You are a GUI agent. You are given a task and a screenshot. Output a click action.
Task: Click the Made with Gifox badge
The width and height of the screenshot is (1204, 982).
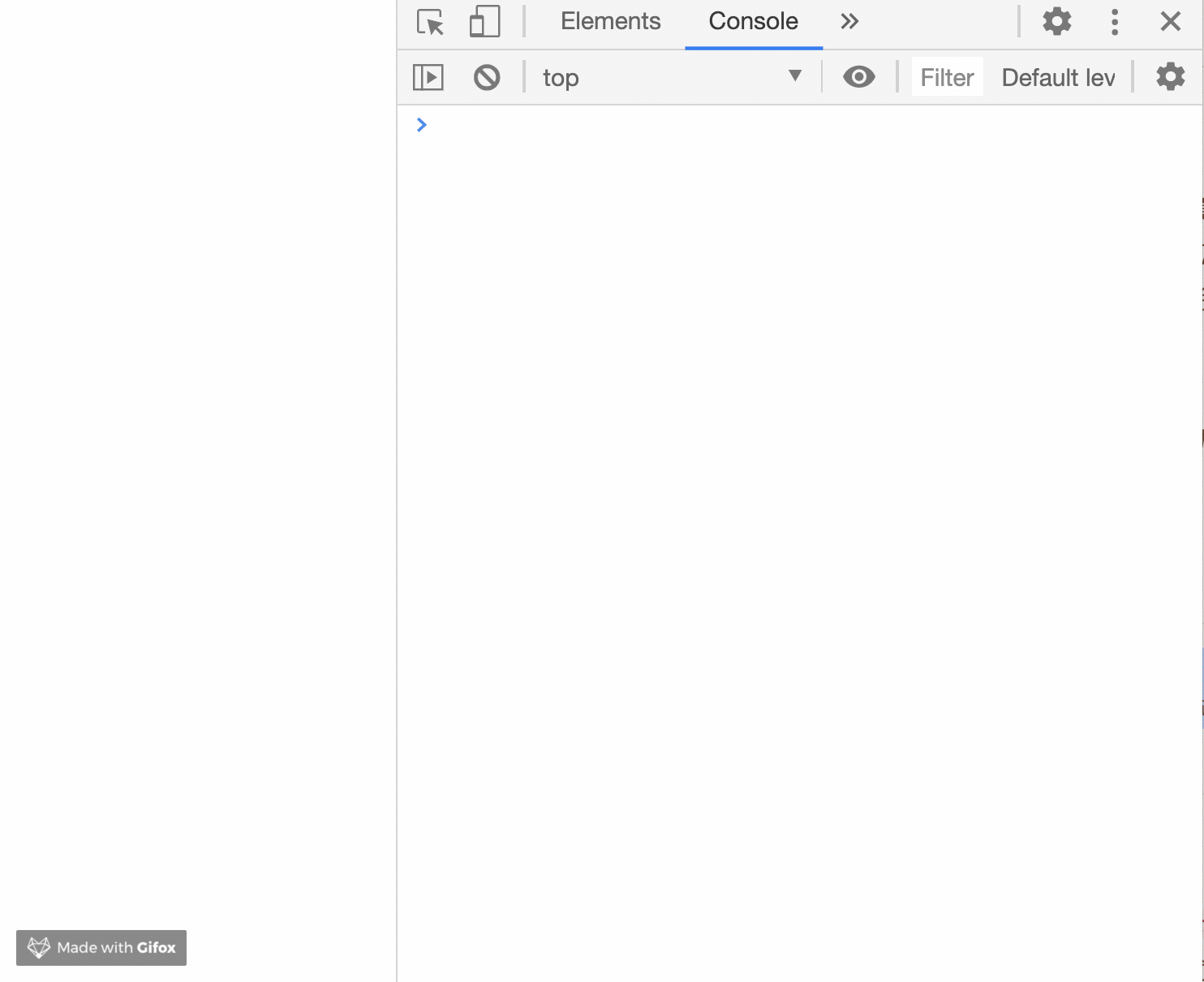click(x=101, y=948)
